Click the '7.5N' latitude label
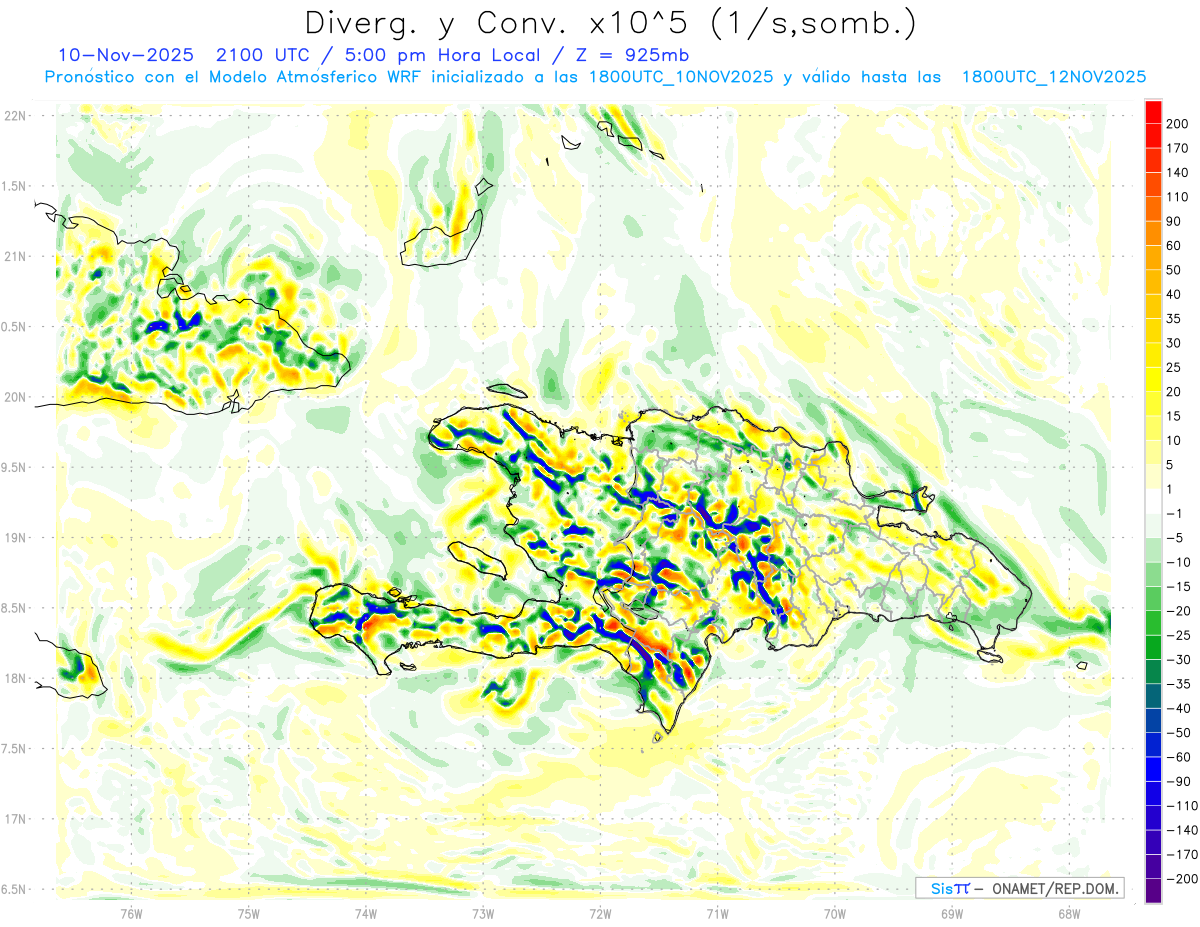1200x927 pixels. click(x=15, y=749)
